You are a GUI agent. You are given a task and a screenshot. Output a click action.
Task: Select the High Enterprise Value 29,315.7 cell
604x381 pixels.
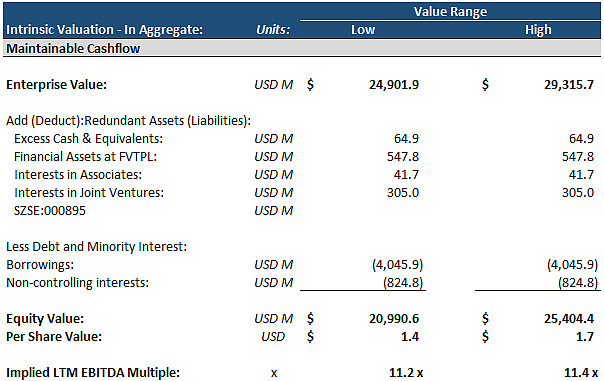tap(569, 84)
